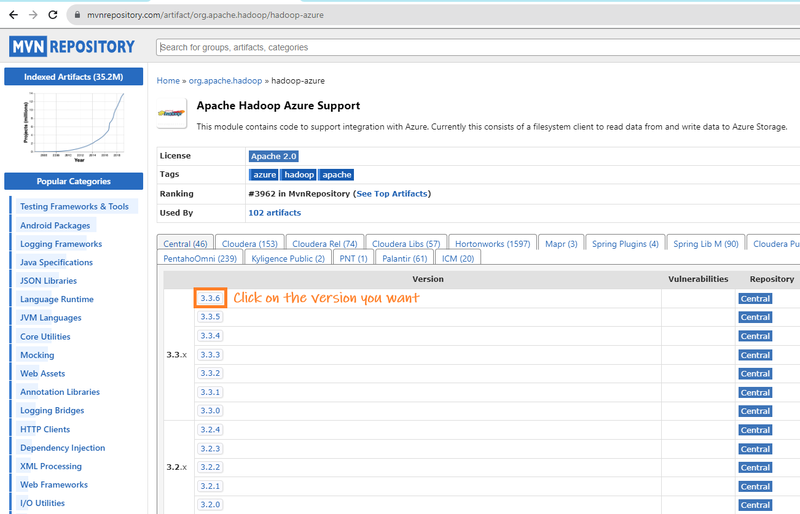Open version 3.3.6
The image size is (800, 514).
click(x=210, y=298)
